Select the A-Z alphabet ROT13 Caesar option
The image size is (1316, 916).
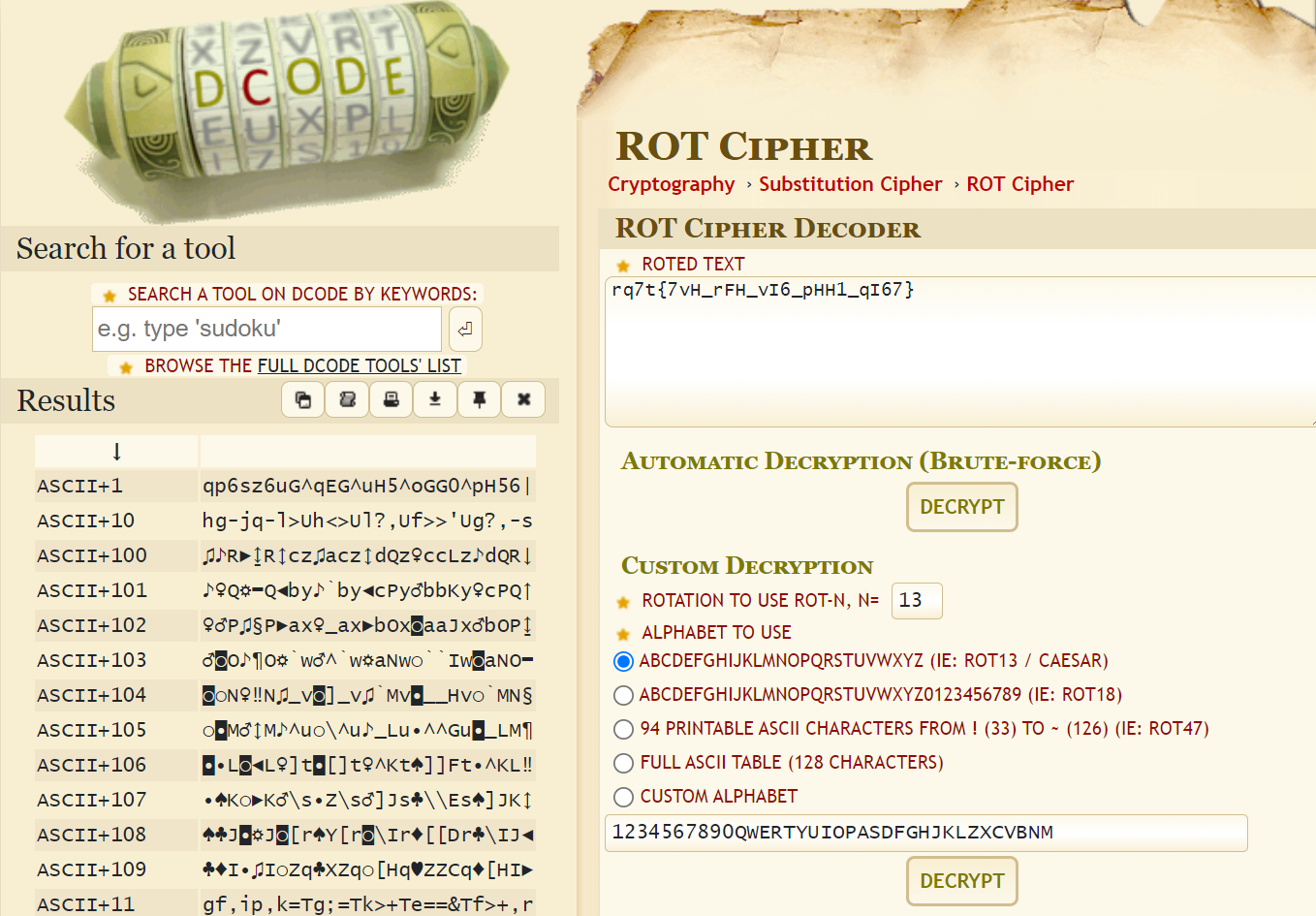[623, 661]
